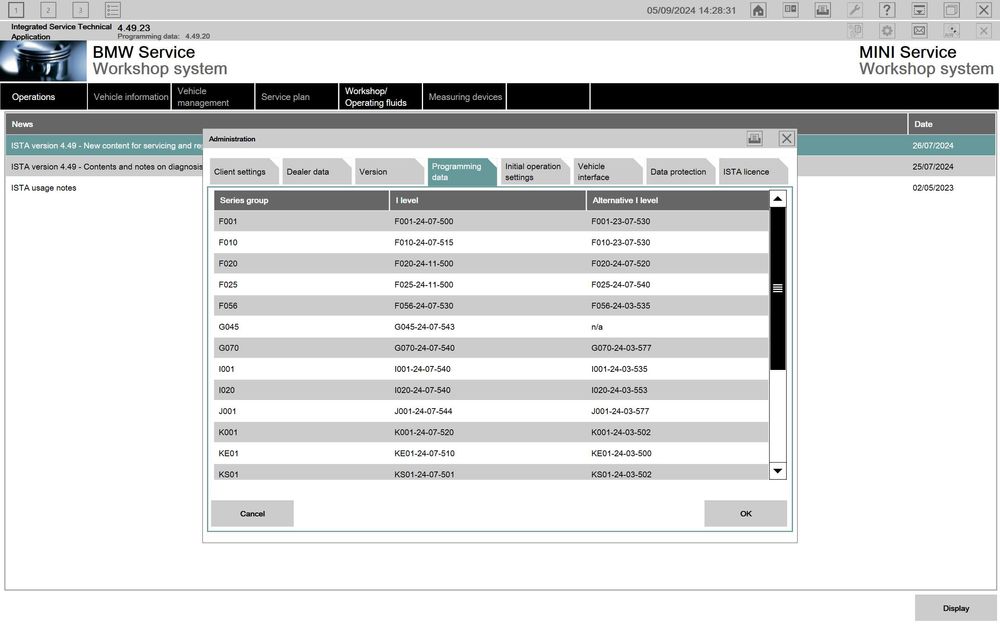Click the device connection status icon

951,30
